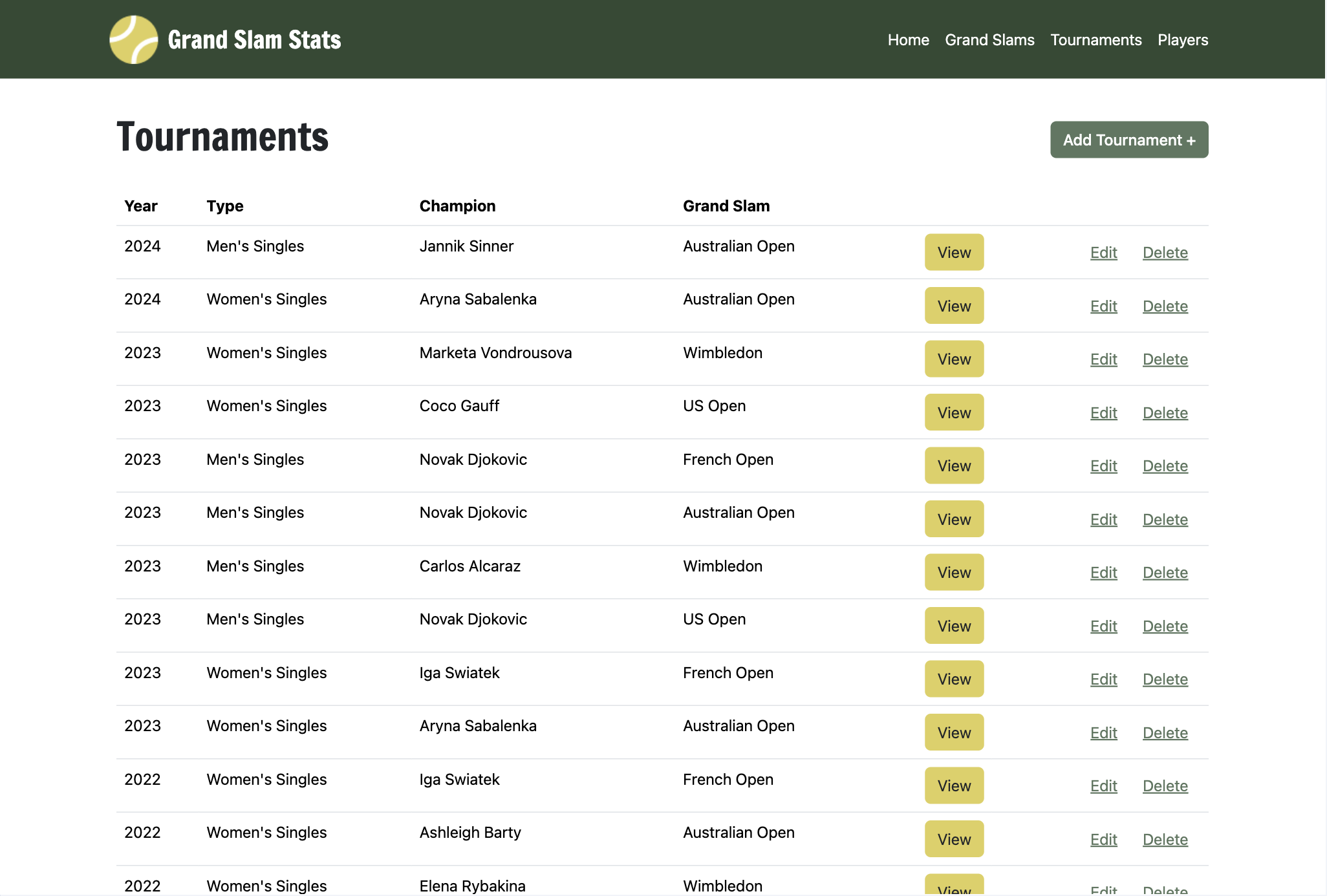
Task: Edit the Coco Gauff US Open record
Action: tap(1103, 412)
